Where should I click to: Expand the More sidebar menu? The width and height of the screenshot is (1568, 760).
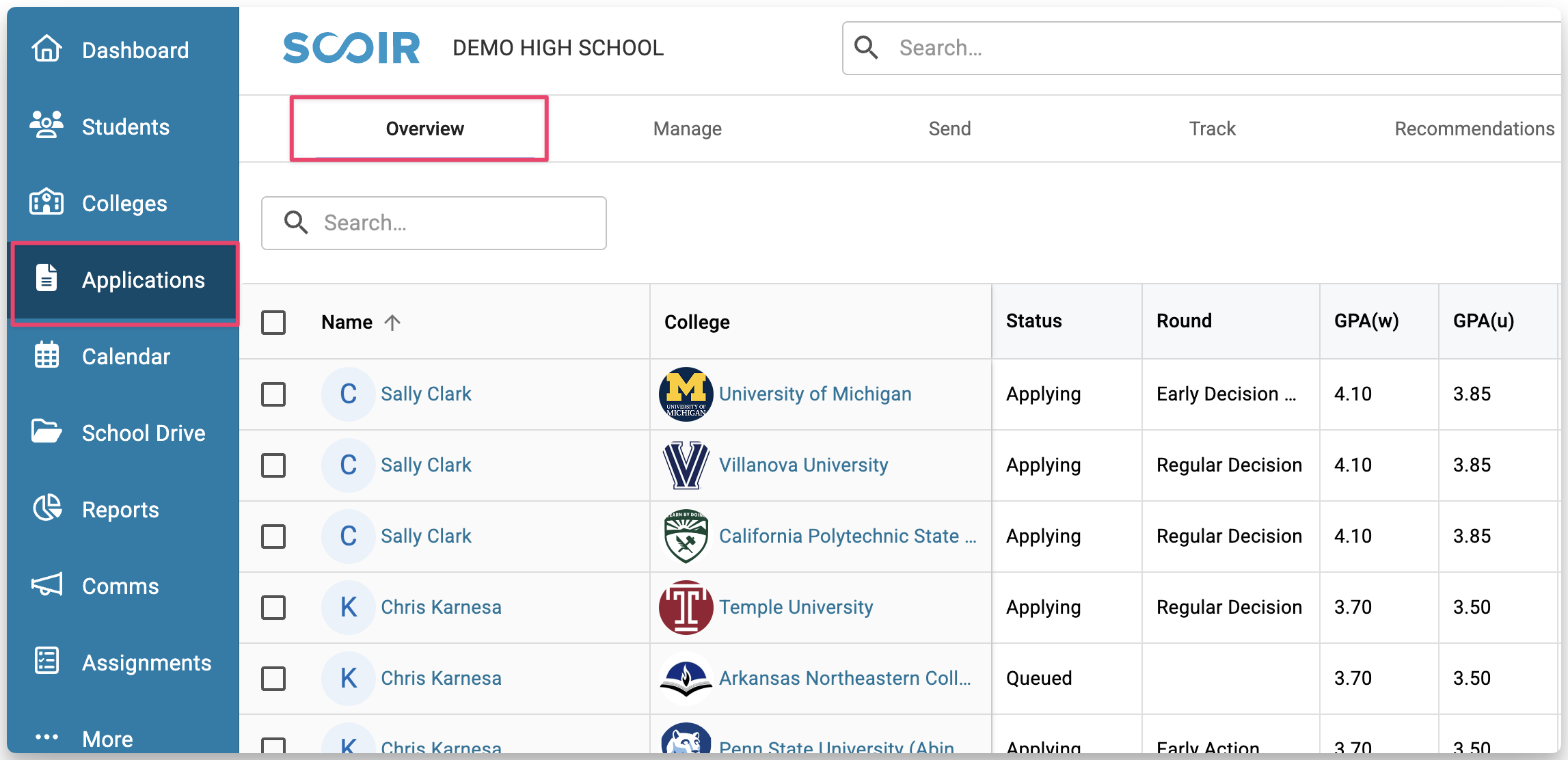pos(107,738)
